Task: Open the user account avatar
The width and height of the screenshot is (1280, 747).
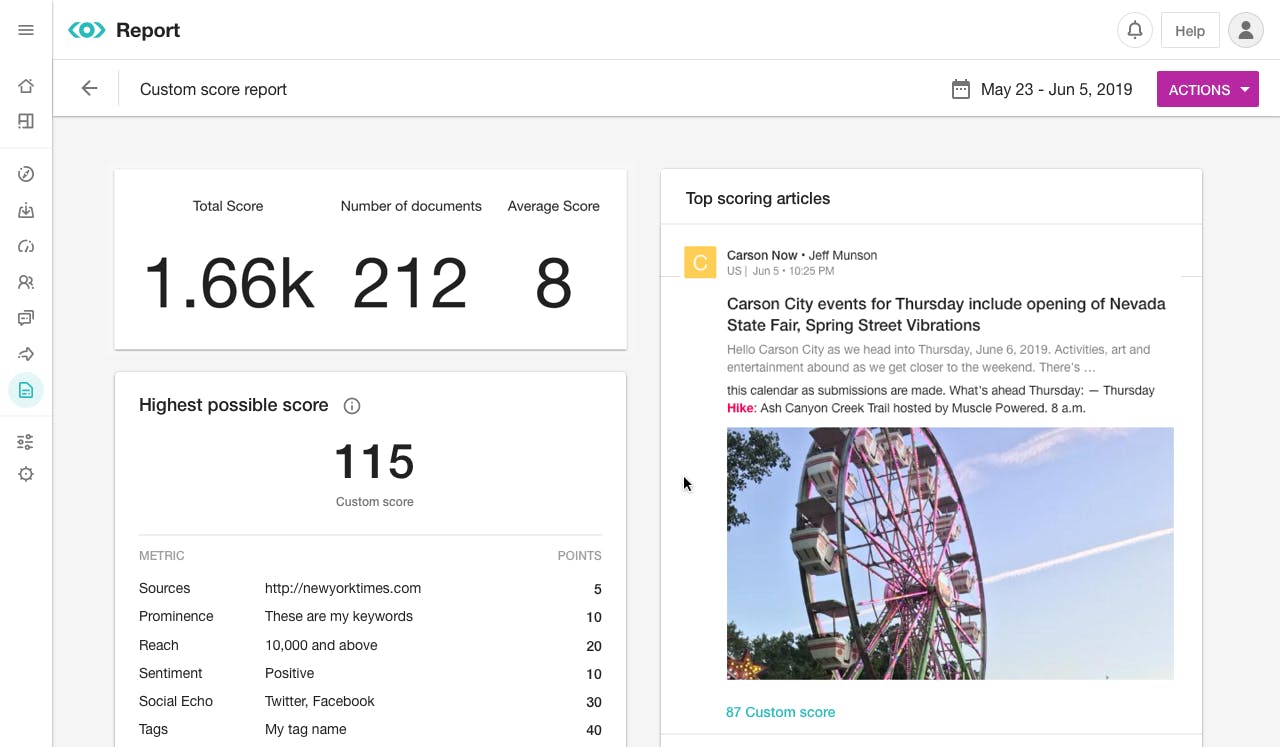Action: pyautogui.click(x=1246, y=30)
